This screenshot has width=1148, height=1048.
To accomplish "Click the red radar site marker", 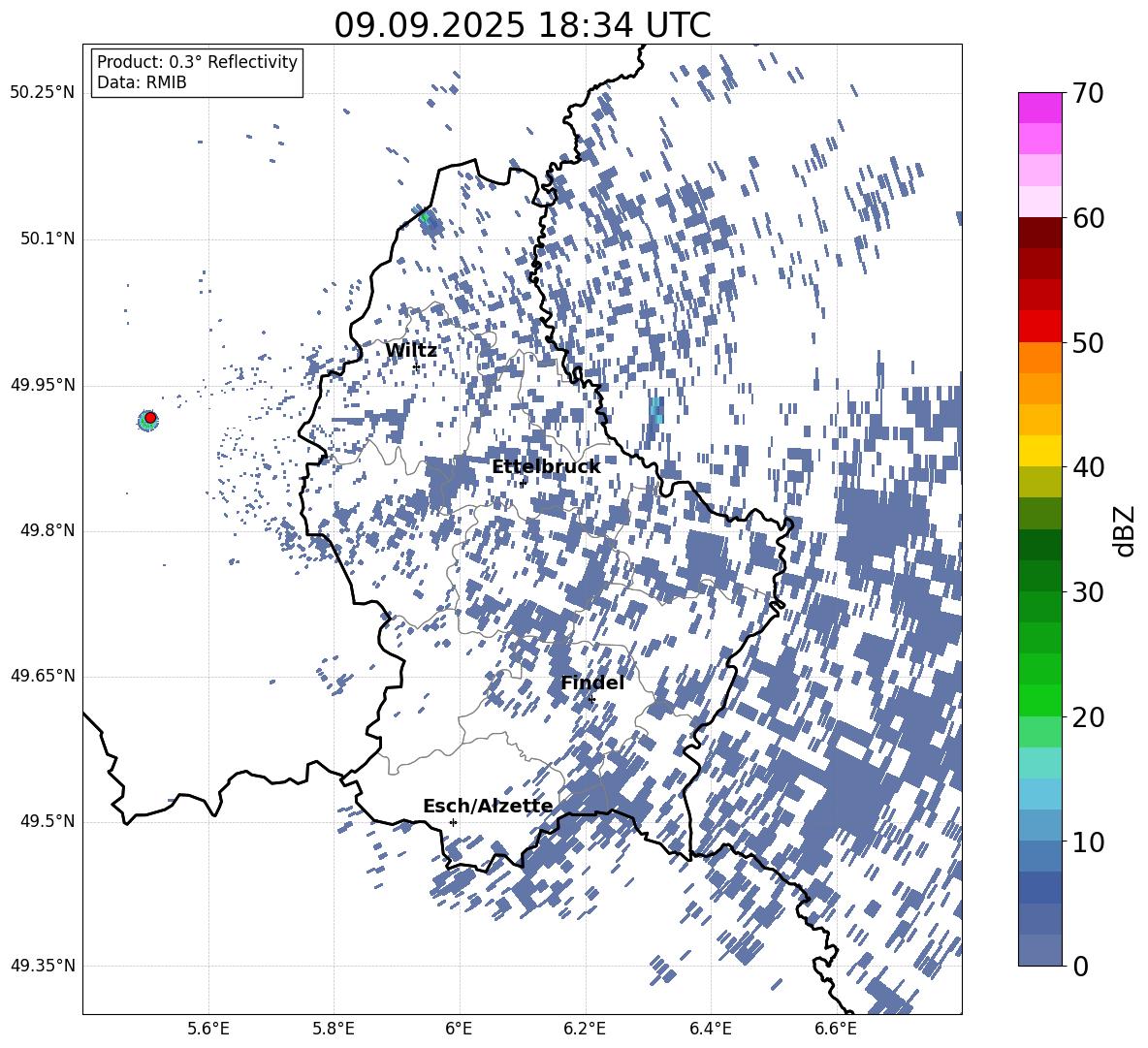I will (150, 418).
